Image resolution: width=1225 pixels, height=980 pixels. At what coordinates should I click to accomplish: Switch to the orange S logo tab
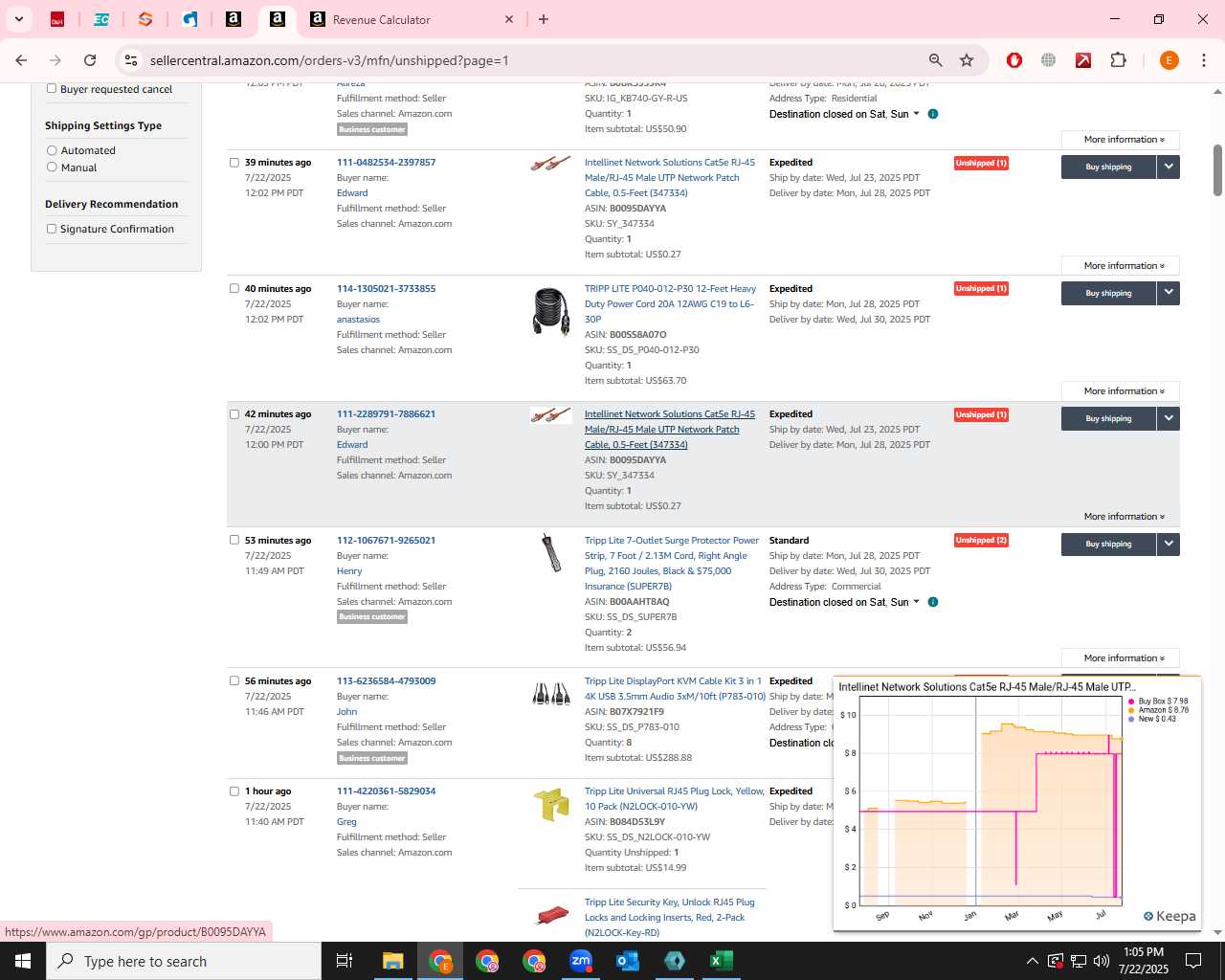coord(145,19)
